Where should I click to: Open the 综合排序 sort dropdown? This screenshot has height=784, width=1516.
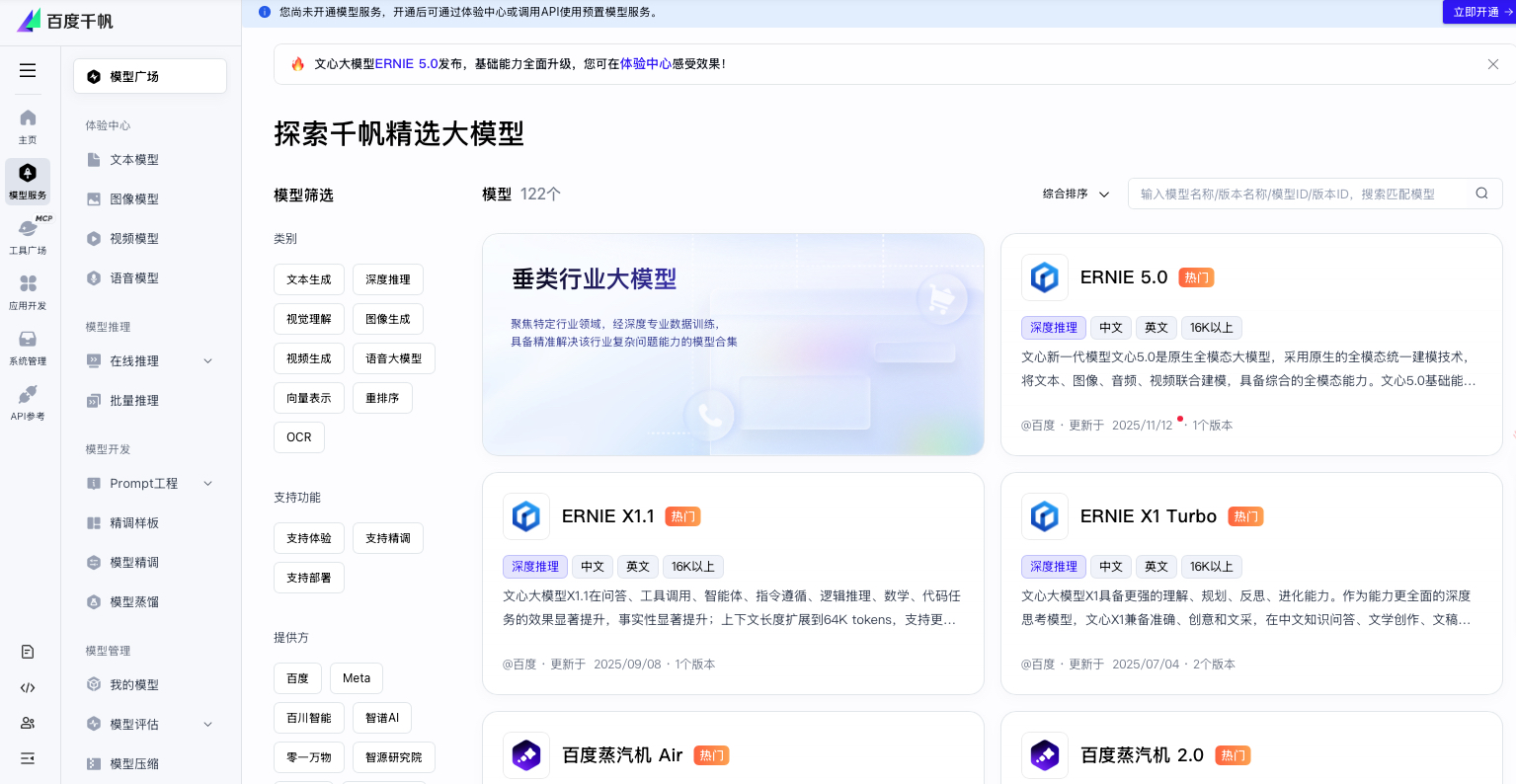point(1076,195)
